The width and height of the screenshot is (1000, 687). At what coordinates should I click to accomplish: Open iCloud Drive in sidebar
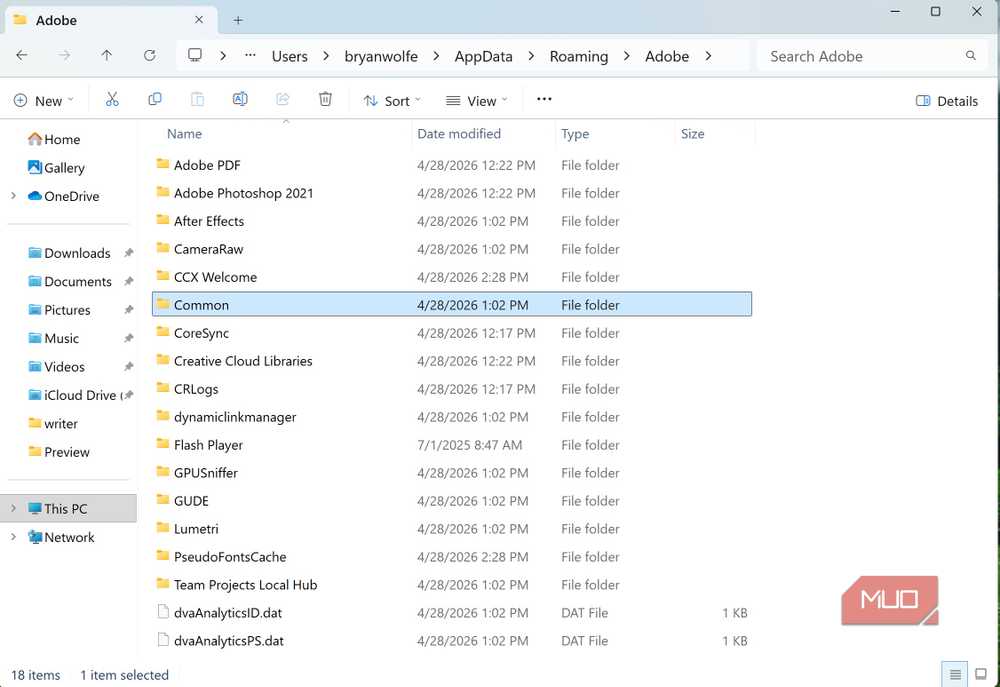coord(80,395)
